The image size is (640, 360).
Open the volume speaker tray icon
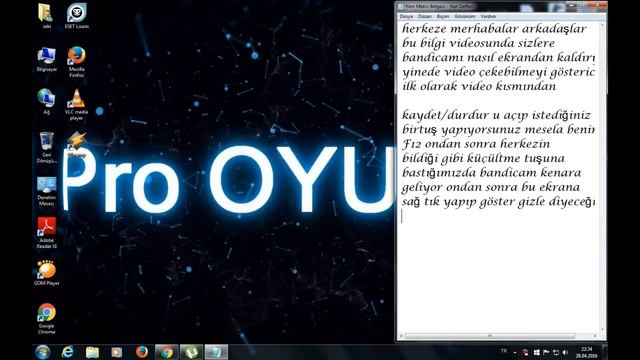coord(566,352)
